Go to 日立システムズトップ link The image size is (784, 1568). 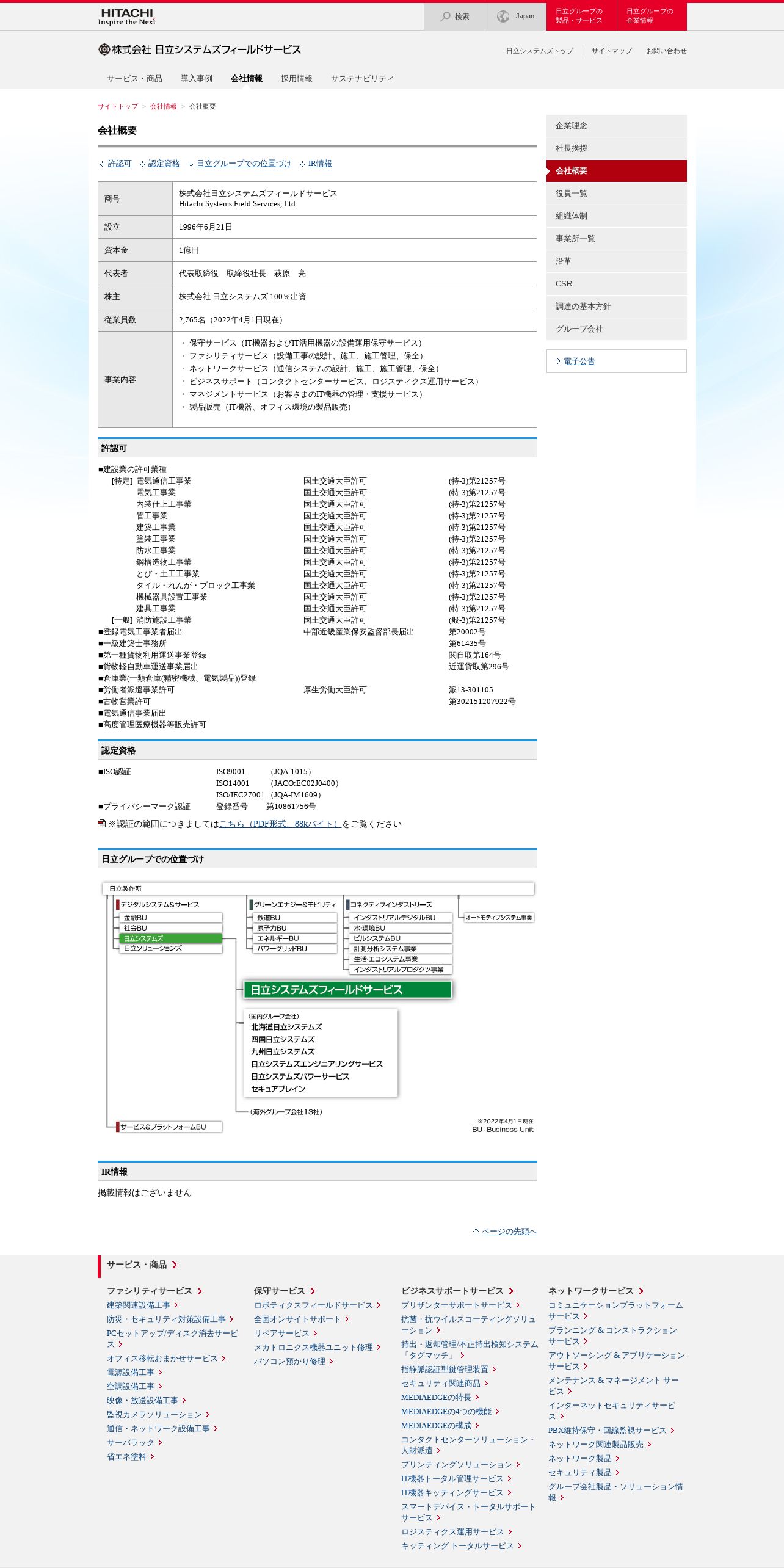pyautogui.click(x=540, y=51)
